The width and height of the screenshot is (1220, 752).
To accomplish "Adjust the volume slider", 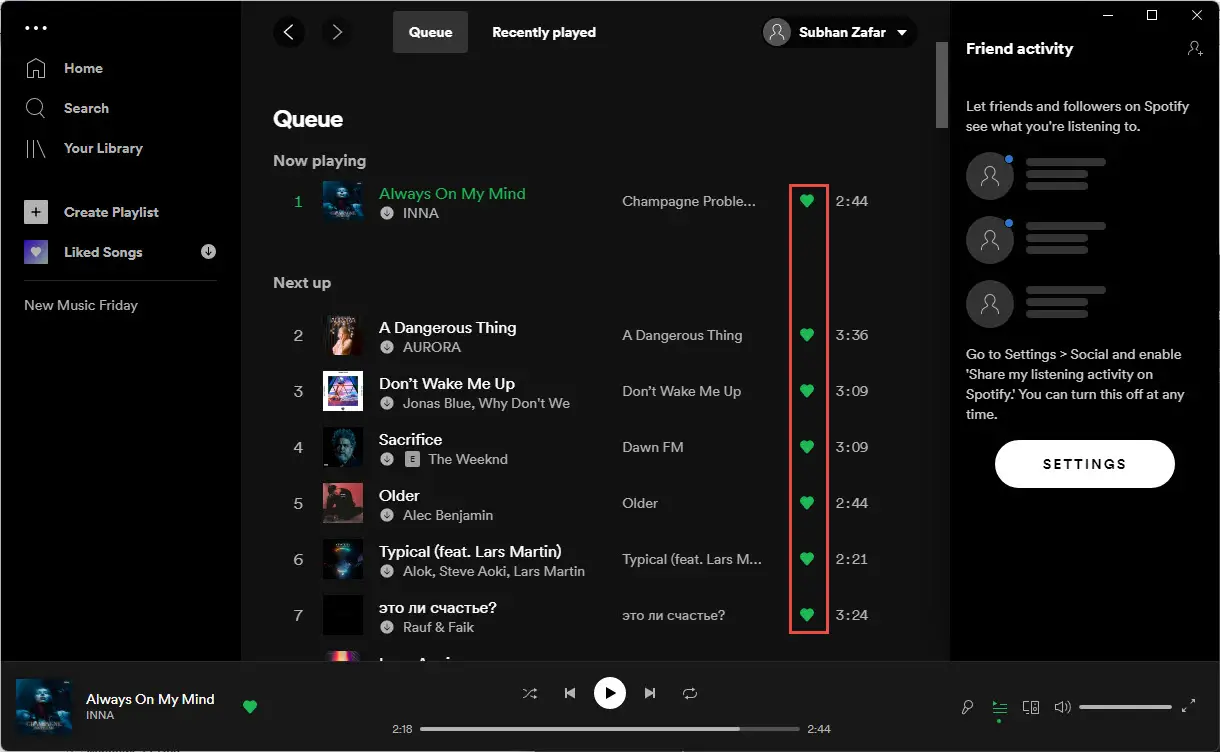I will (x=1125, y=707).
